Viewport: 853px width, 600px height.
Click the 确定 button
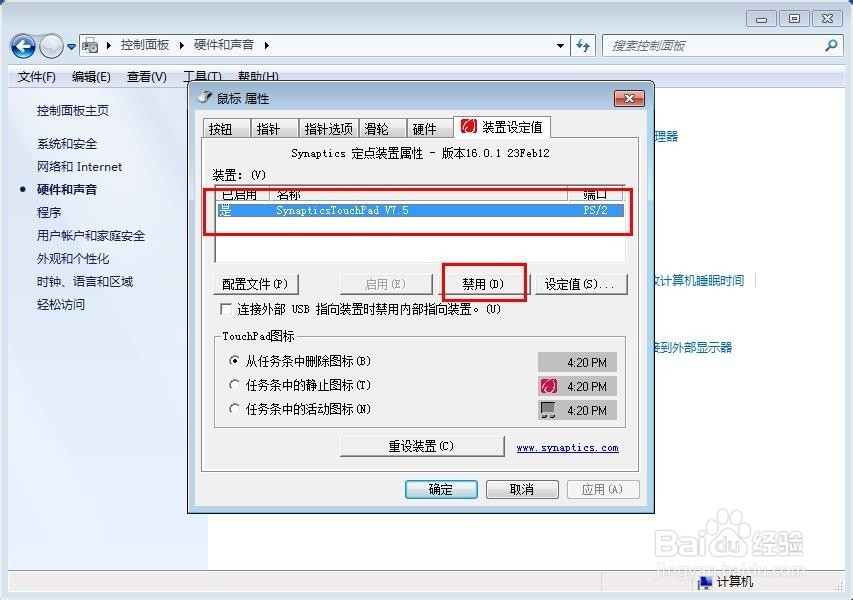point(441,489)
